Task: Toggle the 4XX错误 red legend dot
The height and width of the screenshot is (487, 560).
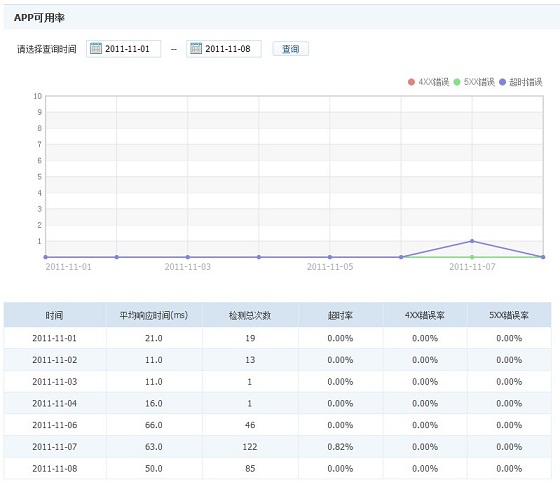Action: 411,82
